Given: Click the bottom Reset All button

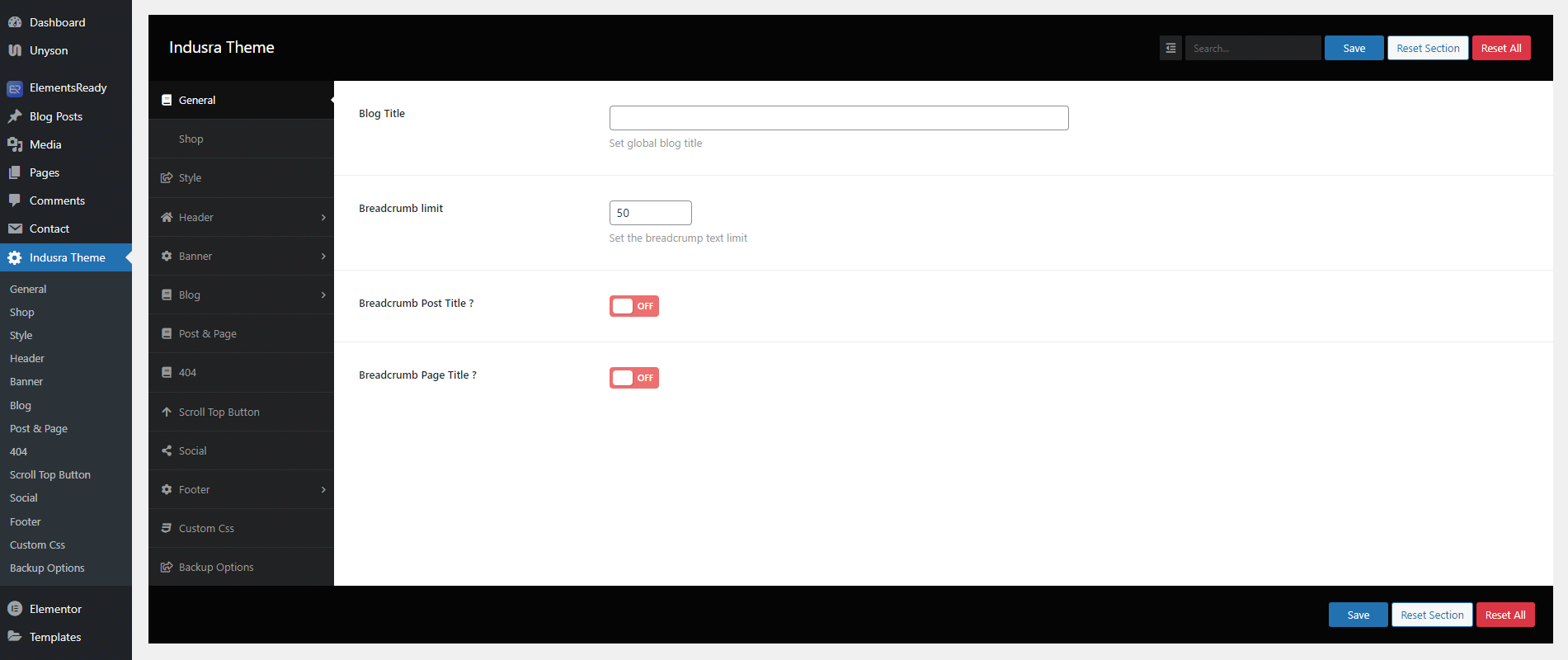Looking at the screenshot, I should click(x=1504, y=615).
